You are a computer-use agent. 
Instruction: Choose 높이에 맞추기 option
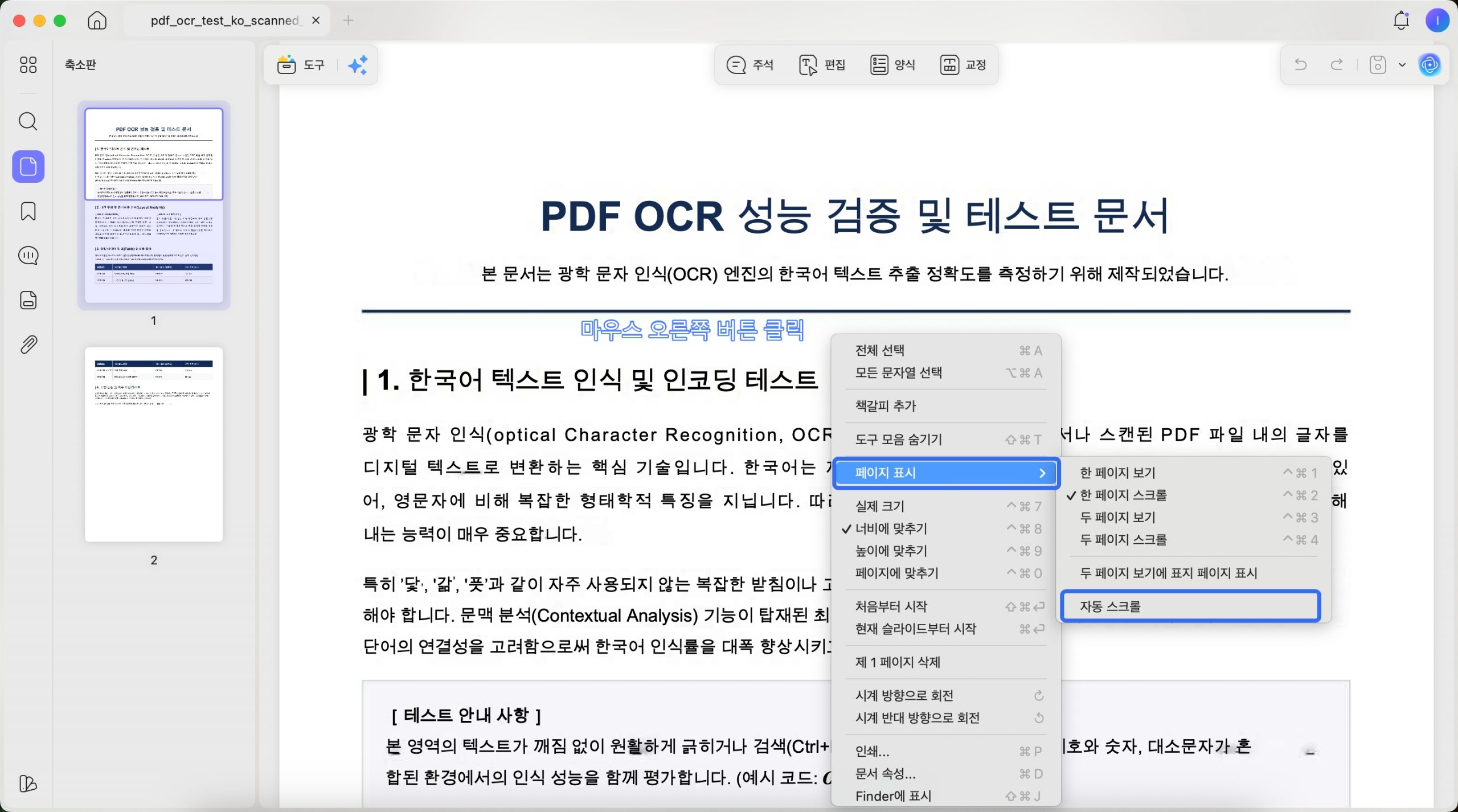946,551
